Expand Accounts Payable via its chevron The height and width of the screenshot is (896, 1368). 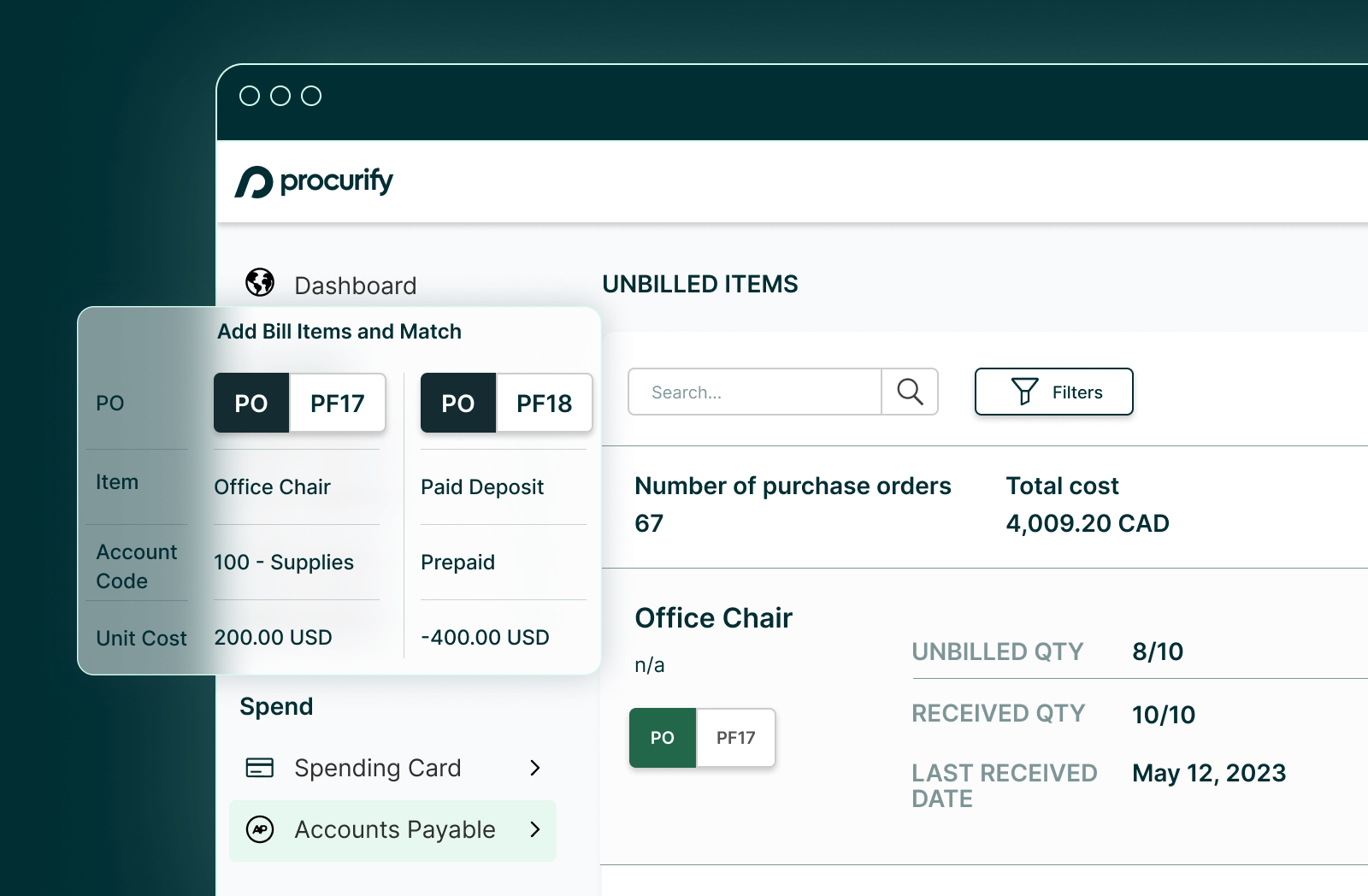click(x=536, y=829)
